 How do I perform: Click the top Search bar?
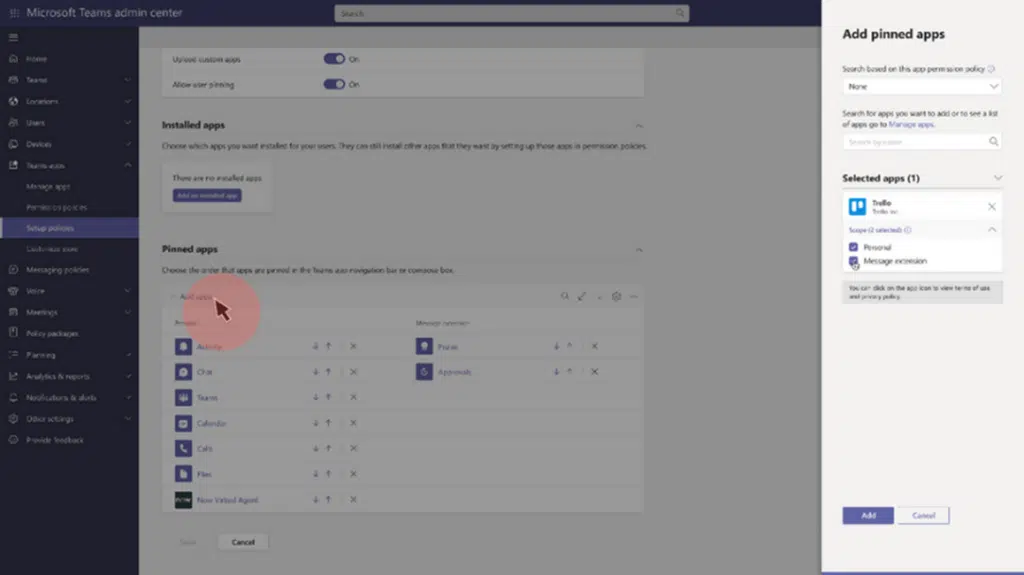(511, 13)
